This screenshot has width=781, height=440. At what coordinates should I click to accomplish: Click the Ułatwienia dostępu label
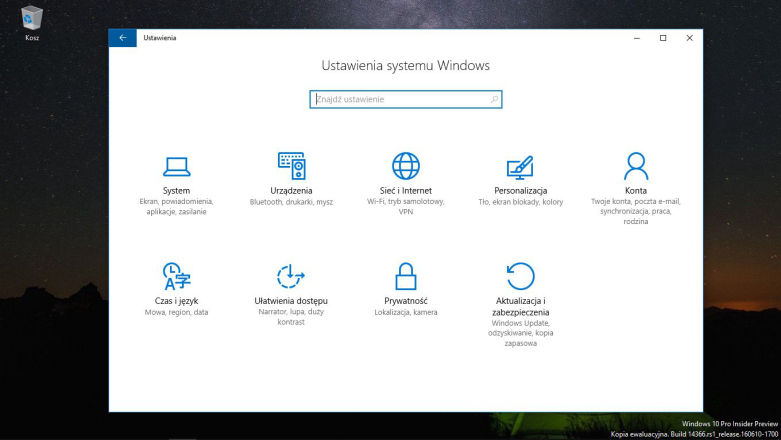tap(291, 301)
